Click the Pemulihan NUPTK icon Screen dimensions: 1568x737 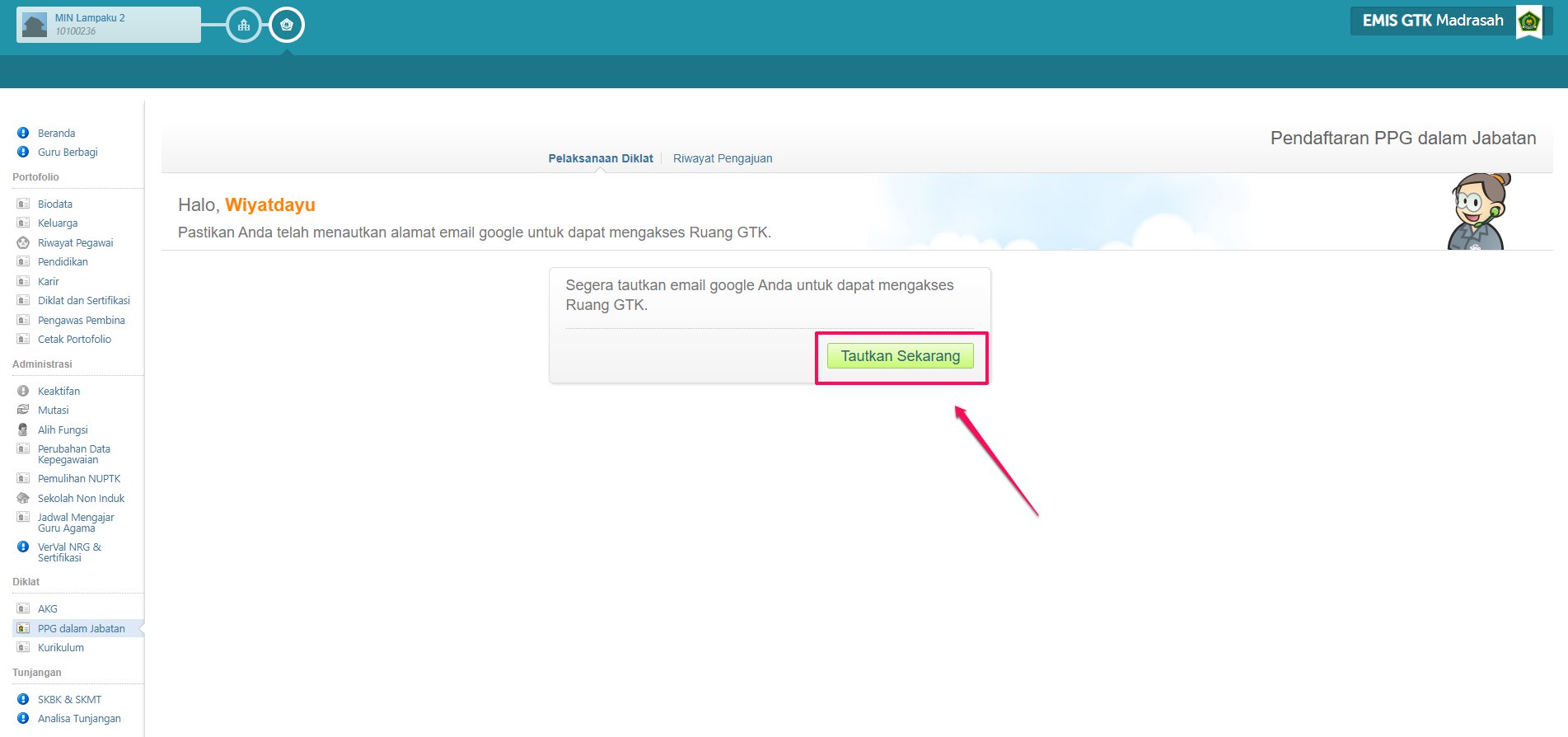click(23, 478)
